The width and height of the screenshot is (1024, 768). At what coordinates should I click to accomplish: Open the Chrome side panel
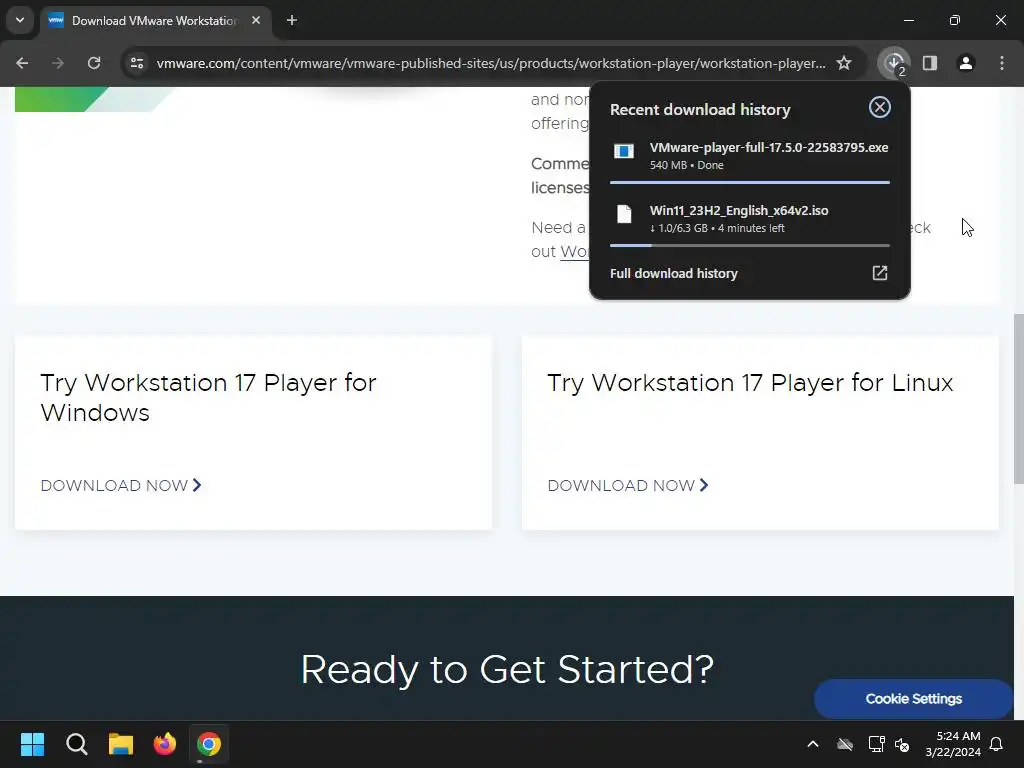click(930, 63)
